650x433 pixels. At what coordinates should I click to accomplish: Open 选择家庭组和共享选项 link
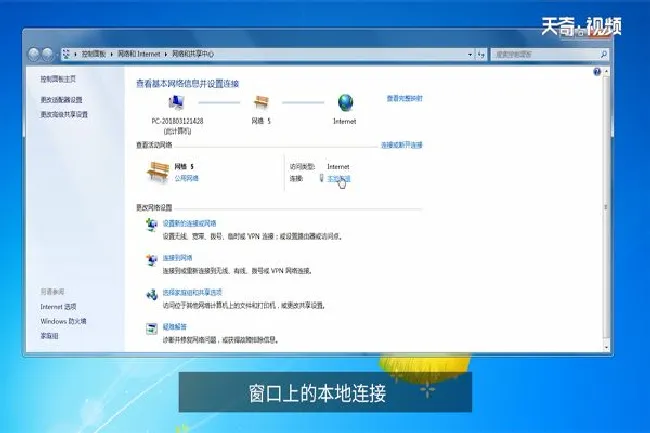point(192,292)
